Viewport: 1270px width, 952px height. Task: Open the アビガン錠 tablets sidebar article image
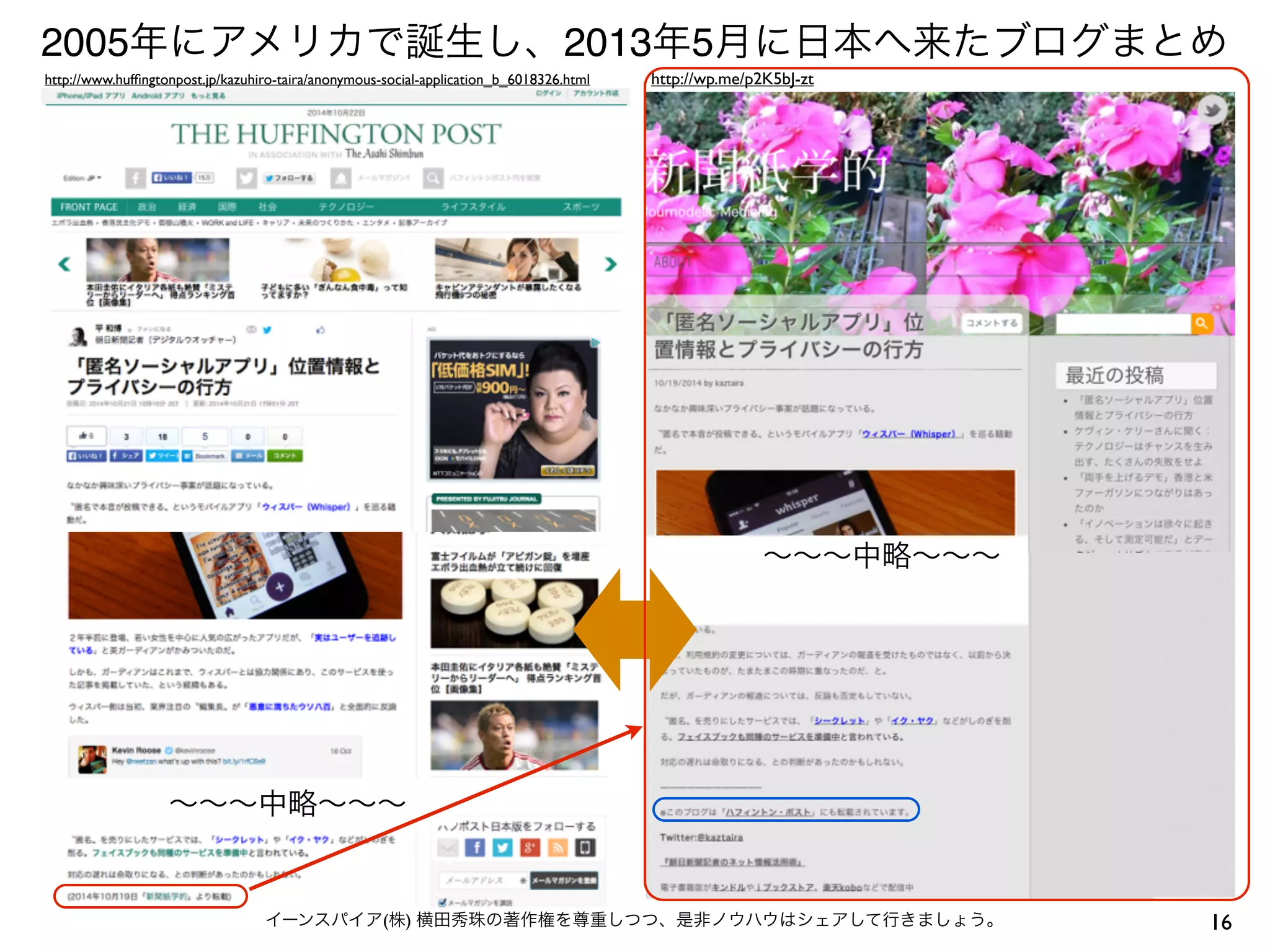[x=515, y=614]
